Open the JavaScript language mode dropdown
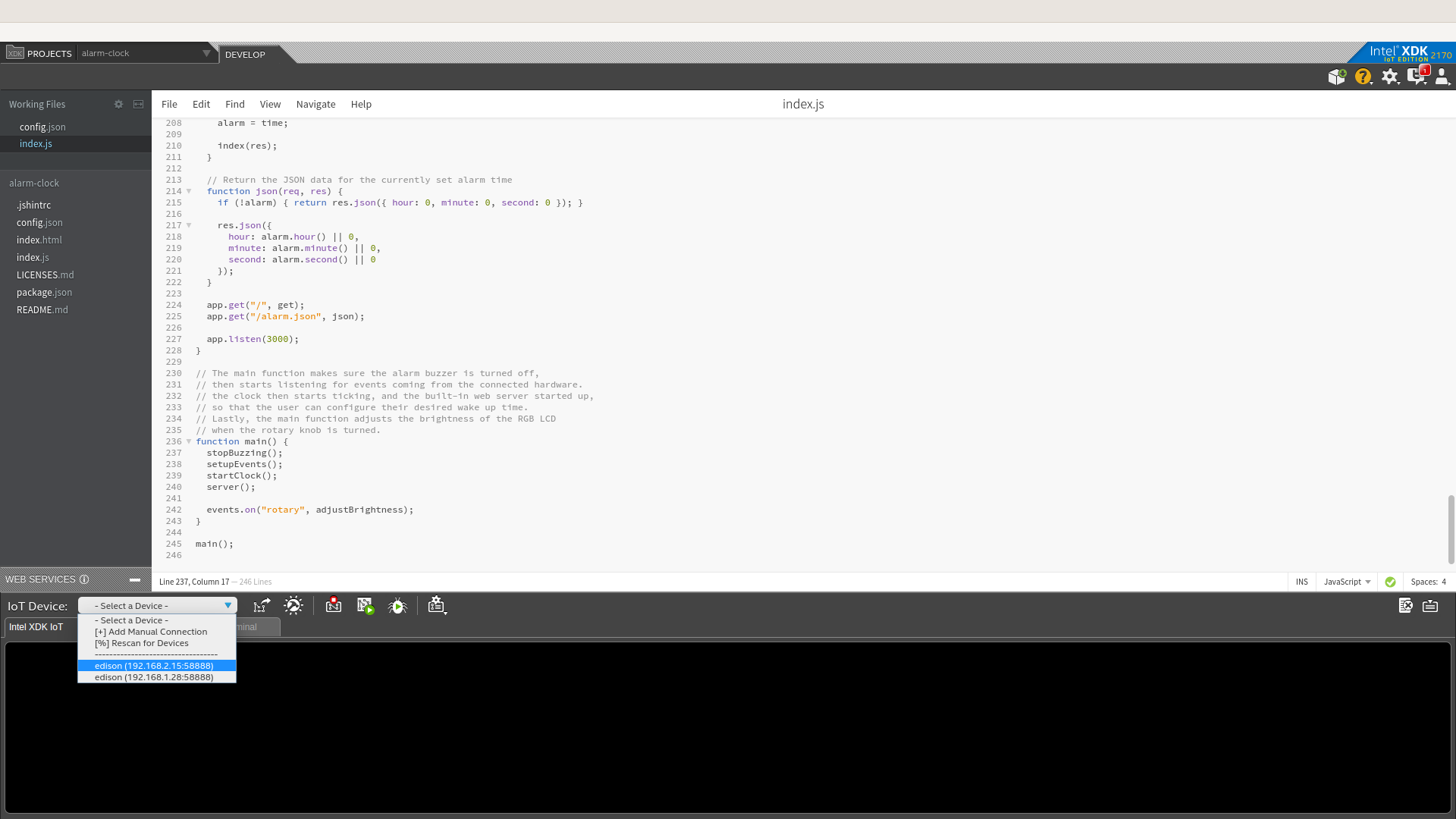The image size is (1456, 819). point(1348,582)
